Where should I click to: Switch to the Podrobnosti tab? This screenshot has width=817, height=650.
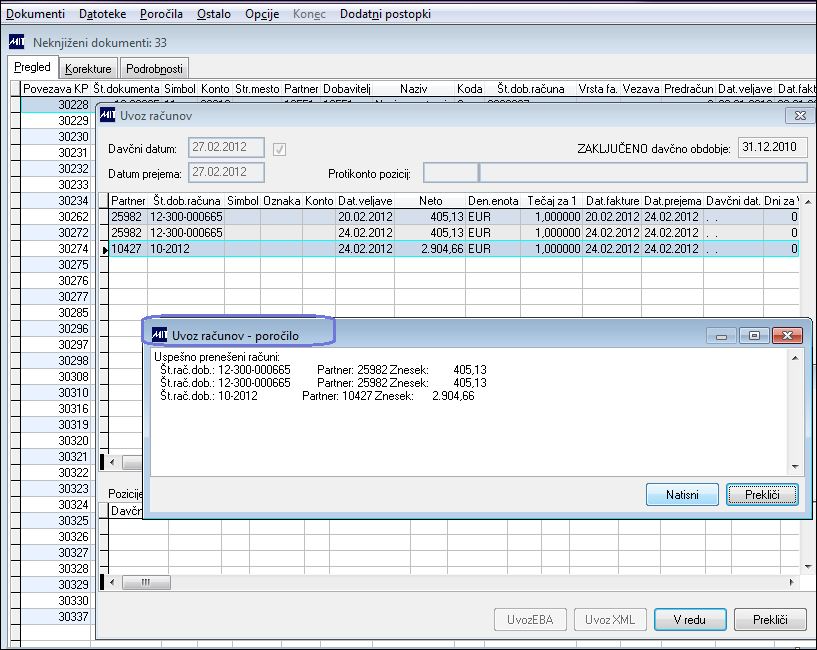click(154, 69)
